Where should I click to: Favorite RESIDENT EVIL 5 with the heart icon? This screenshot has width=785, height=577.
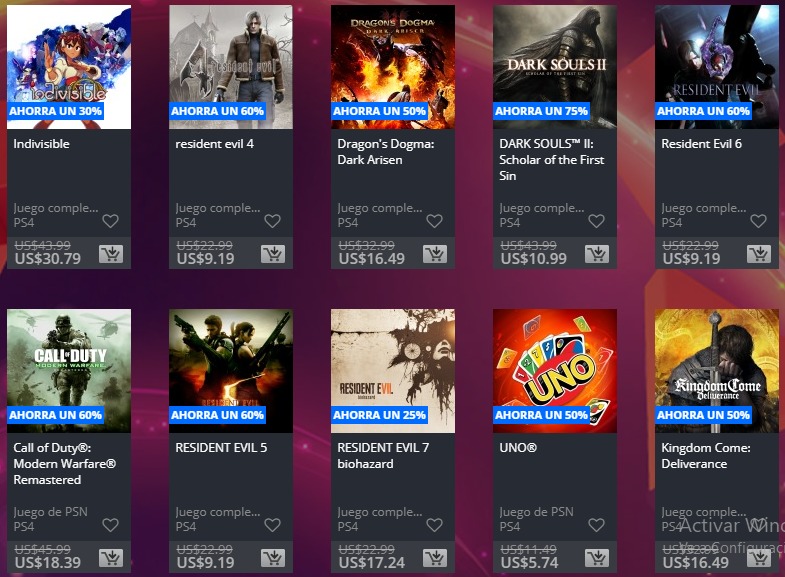(x=272, y=524)
